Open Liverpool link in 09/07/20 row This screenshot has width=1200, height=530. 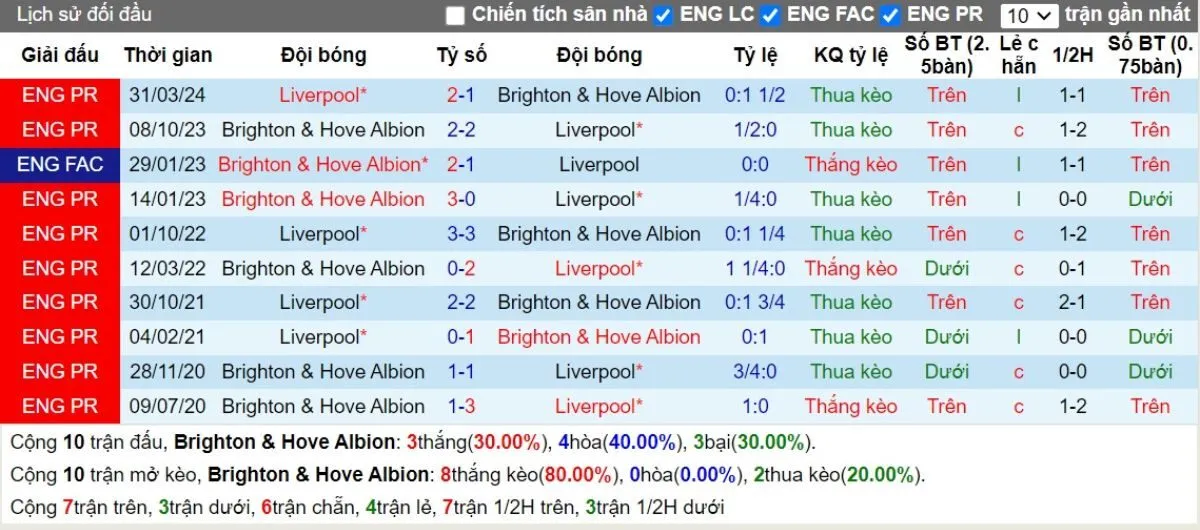coord(599,406)
